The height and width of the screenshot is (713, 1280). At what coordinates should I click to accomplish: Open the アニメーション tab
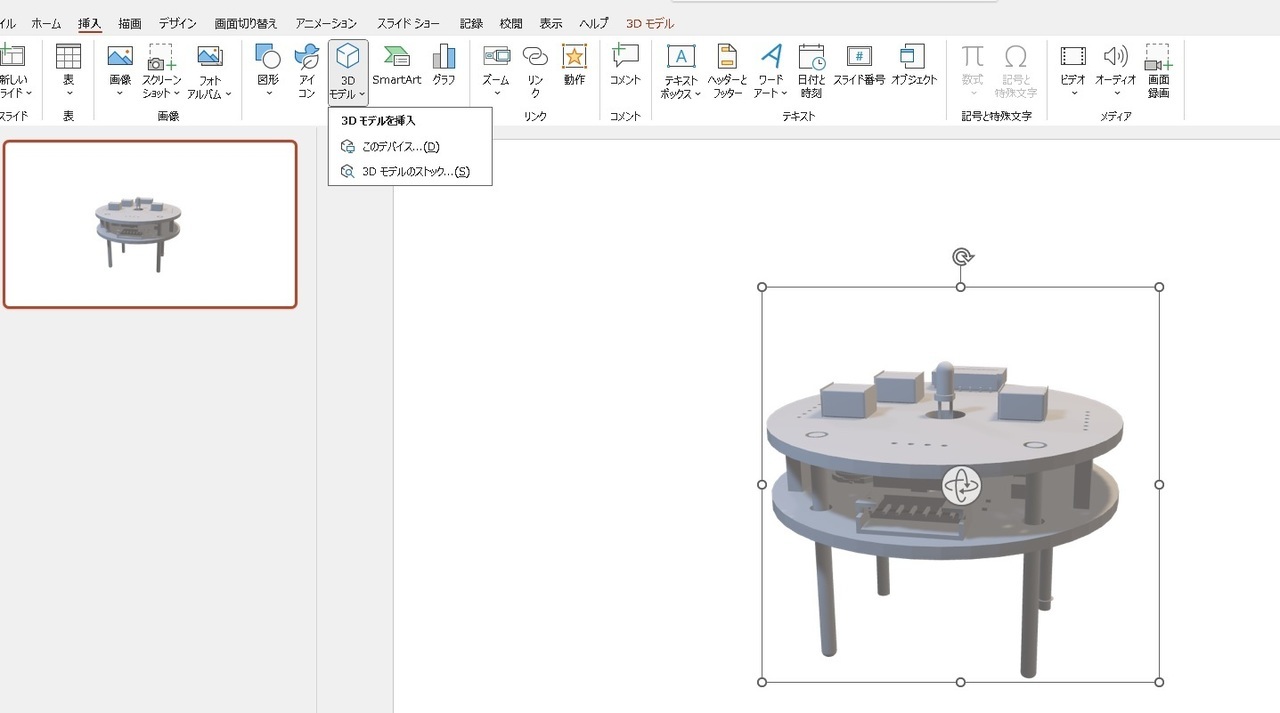[x=326, y=23]
